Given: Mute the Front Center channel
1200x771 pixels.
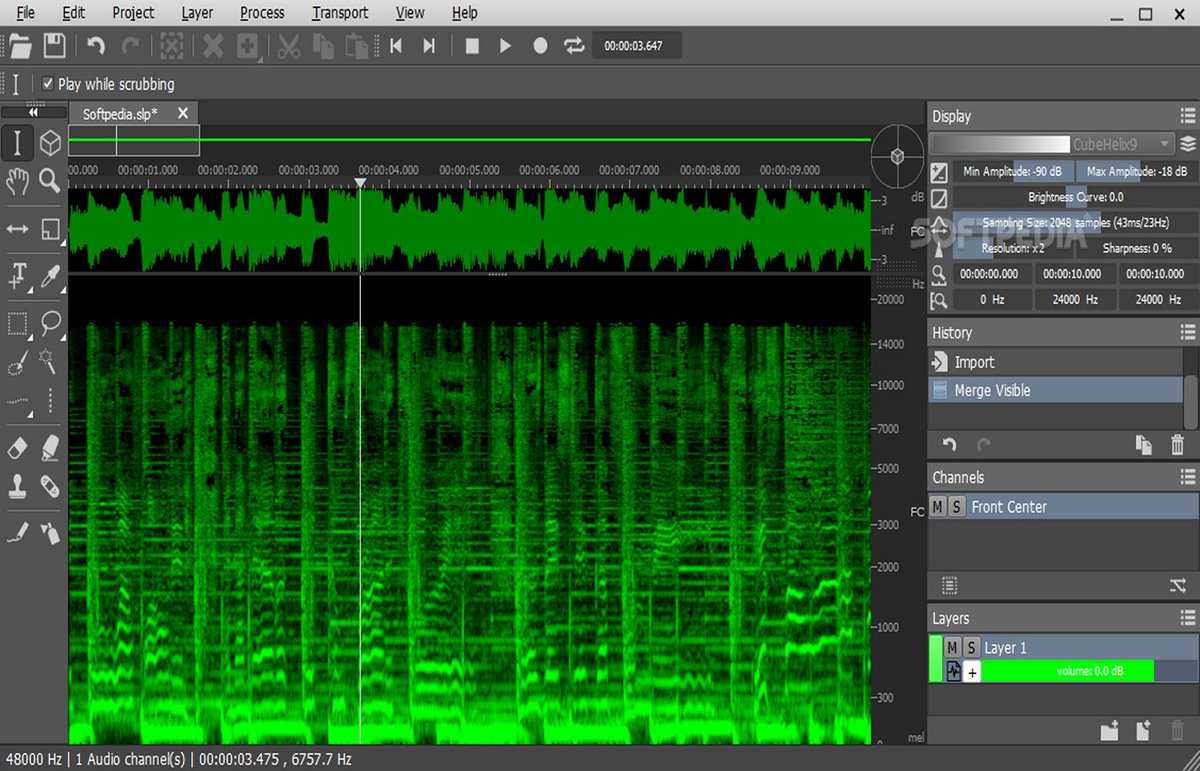Looking at the screenshot, I should pos(937,507).
